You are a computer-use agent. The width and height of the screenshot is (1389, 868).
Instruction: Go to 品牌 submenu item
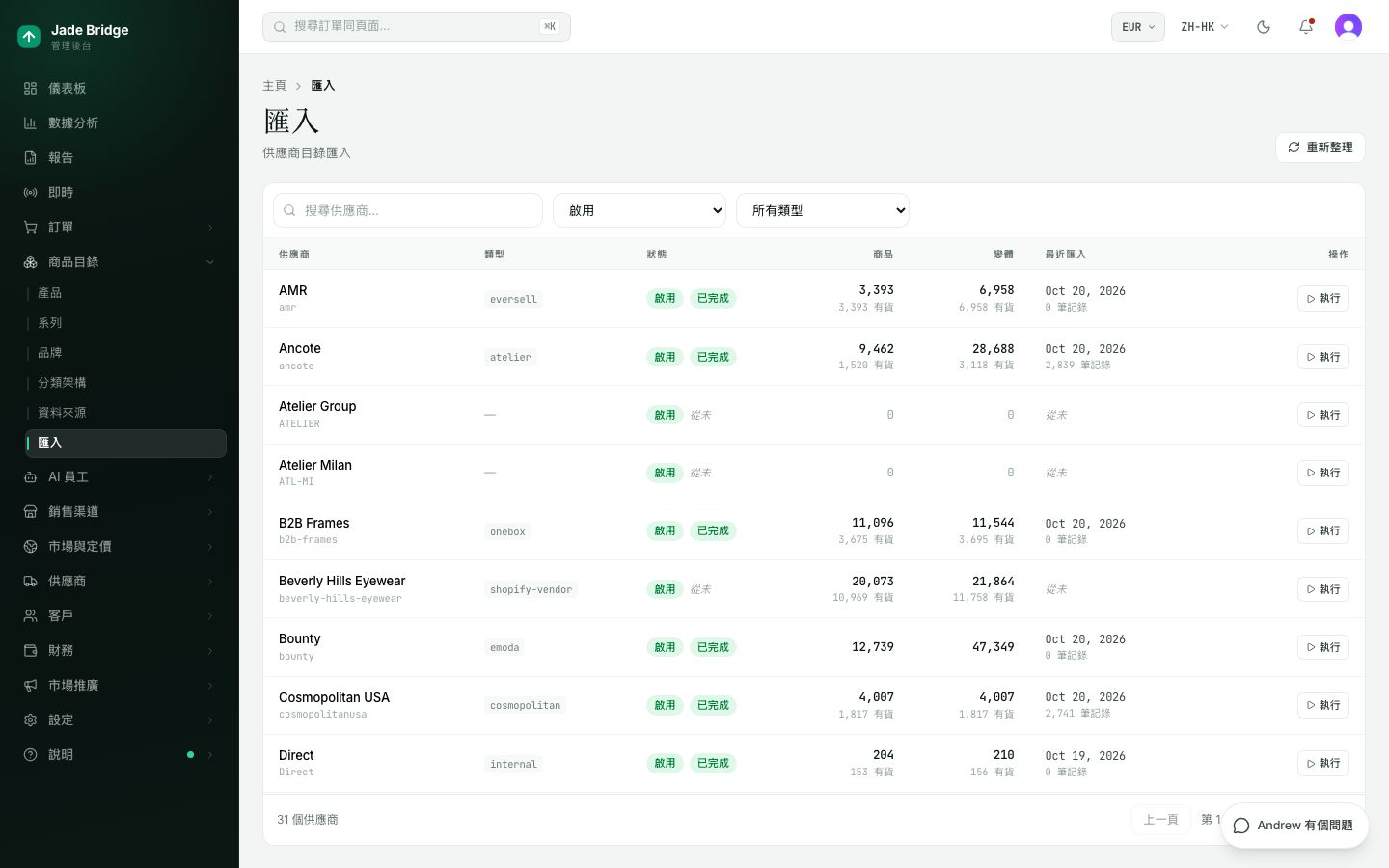coord(50,353)
